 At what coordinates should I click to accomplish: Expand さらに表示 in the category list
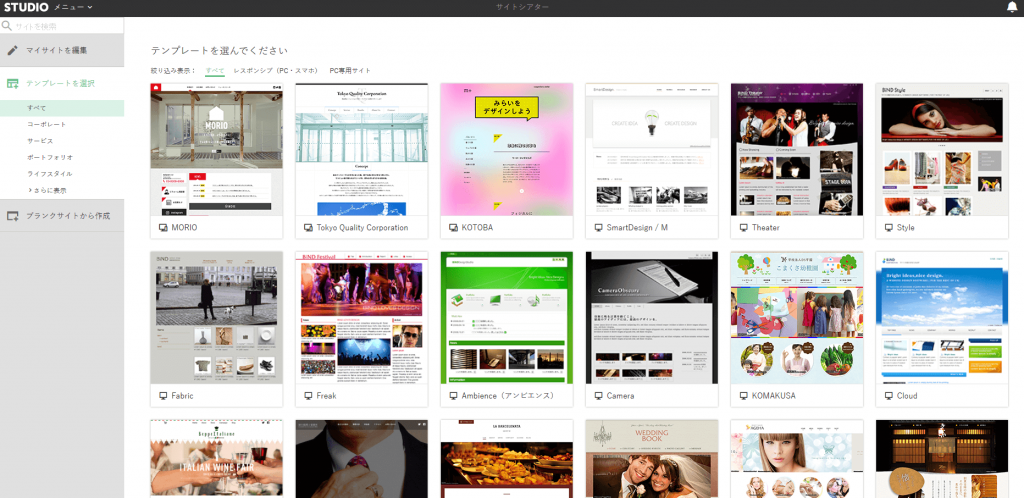point(47,191)
